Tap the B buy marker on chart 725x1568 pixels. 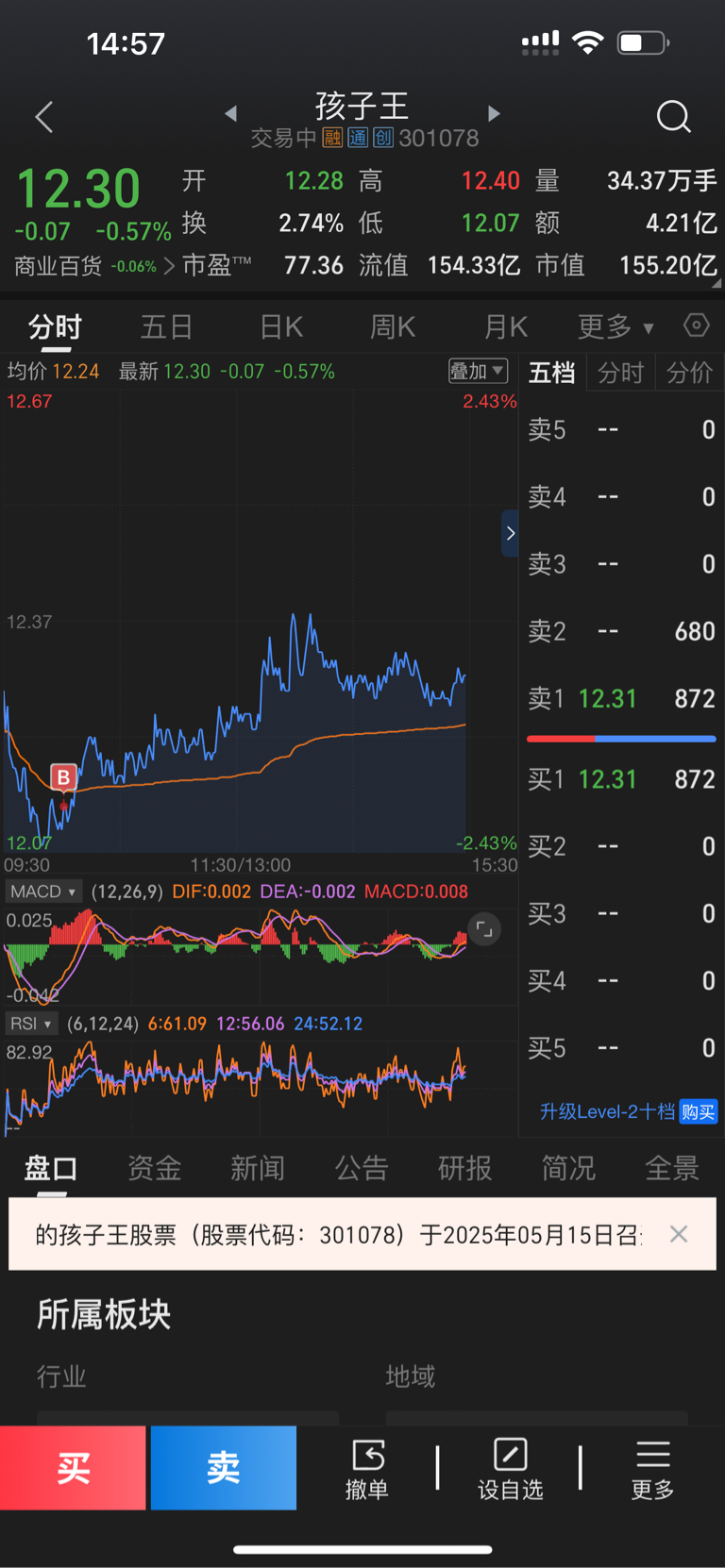[x=63, y=777]
